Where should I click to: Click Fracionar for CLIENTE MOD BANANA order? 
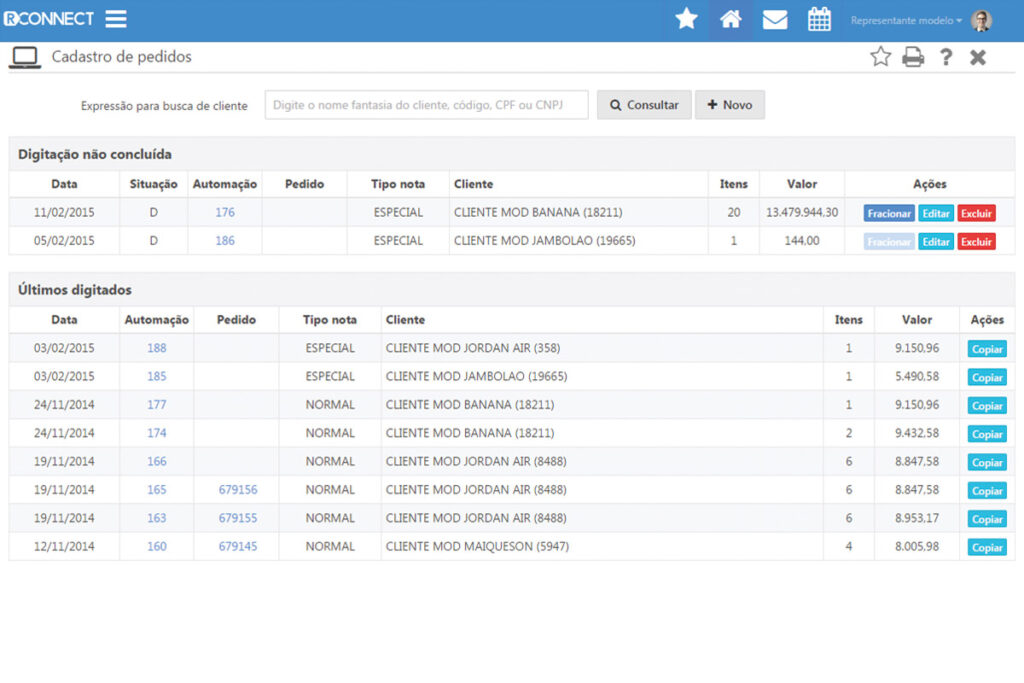pyautogui.click(x=889, y=213)
